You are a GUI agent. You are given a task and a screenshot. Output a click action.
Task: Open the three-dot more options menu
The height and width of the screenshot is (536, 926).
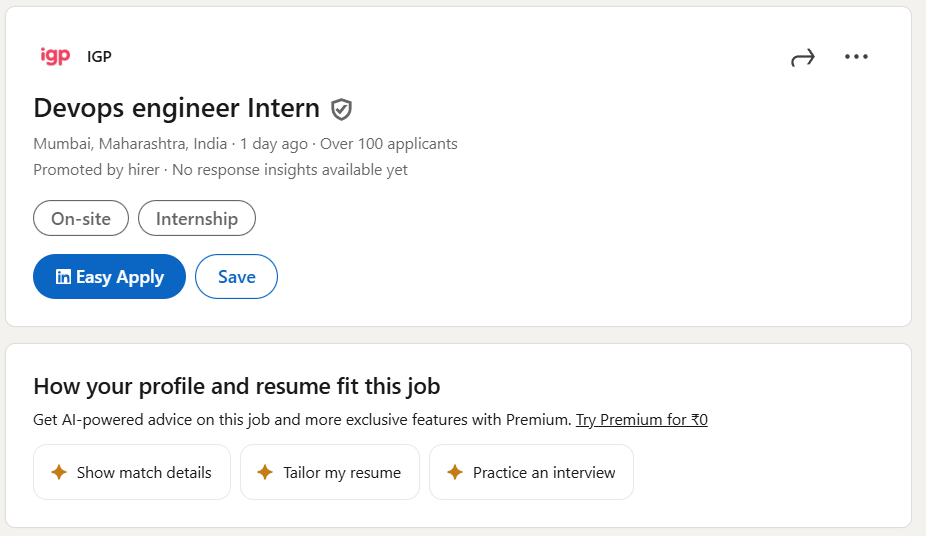856,57
